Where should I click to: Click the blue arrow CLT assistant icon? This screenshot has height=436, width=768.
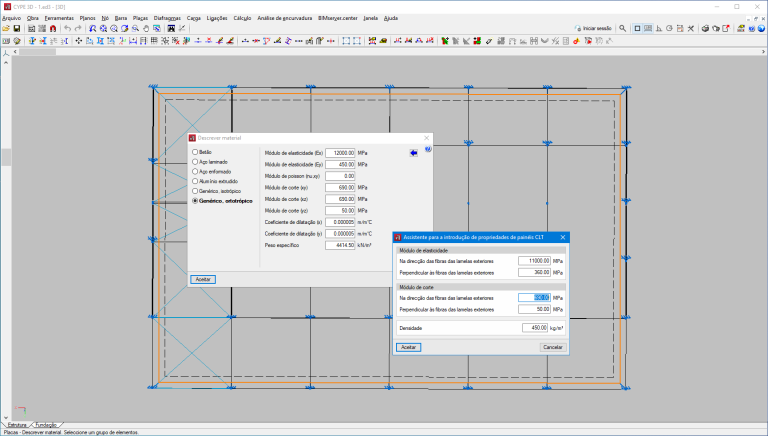413,153
